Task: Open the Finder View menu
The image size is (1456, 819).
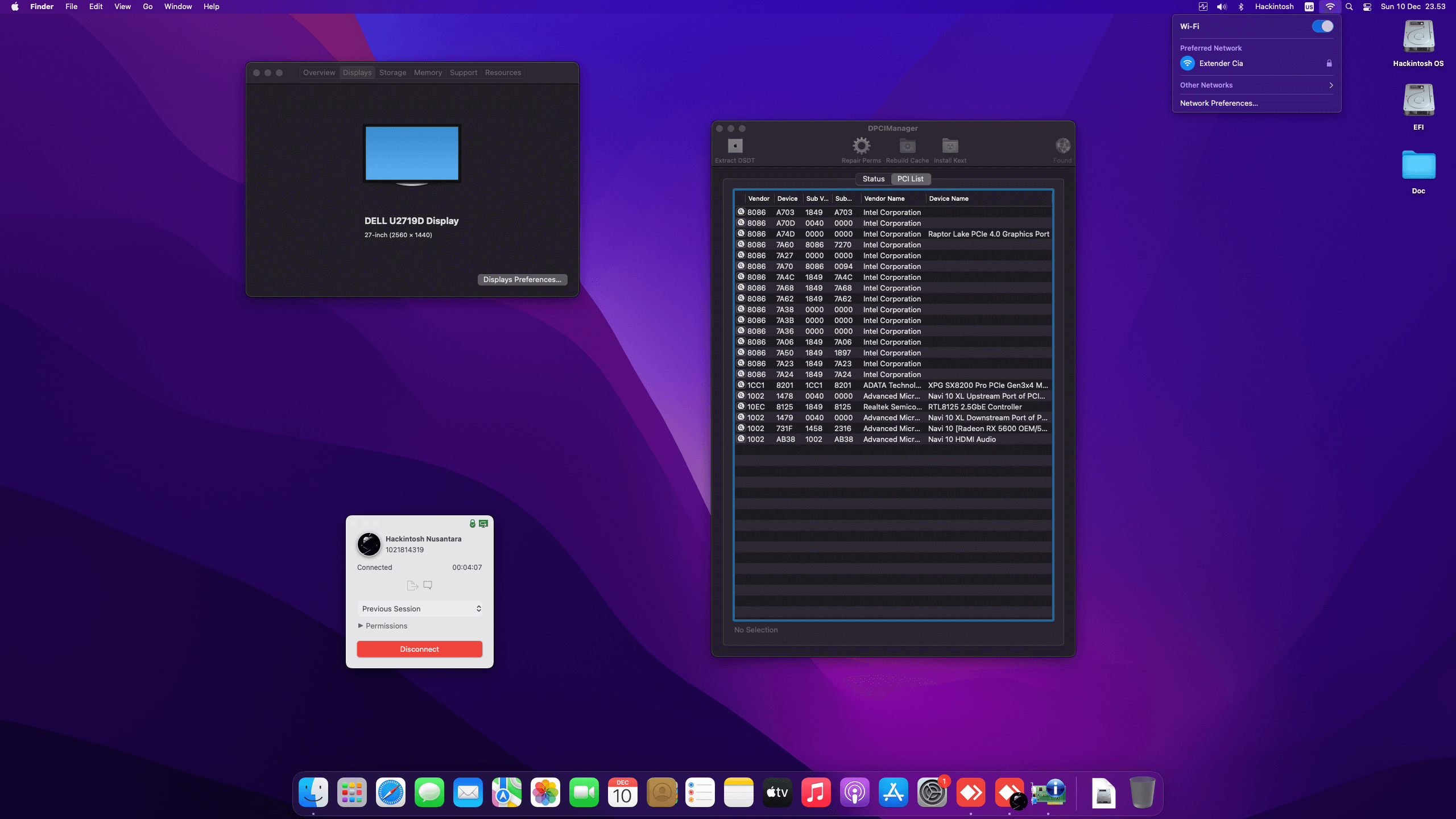Action: pos(122,7)
